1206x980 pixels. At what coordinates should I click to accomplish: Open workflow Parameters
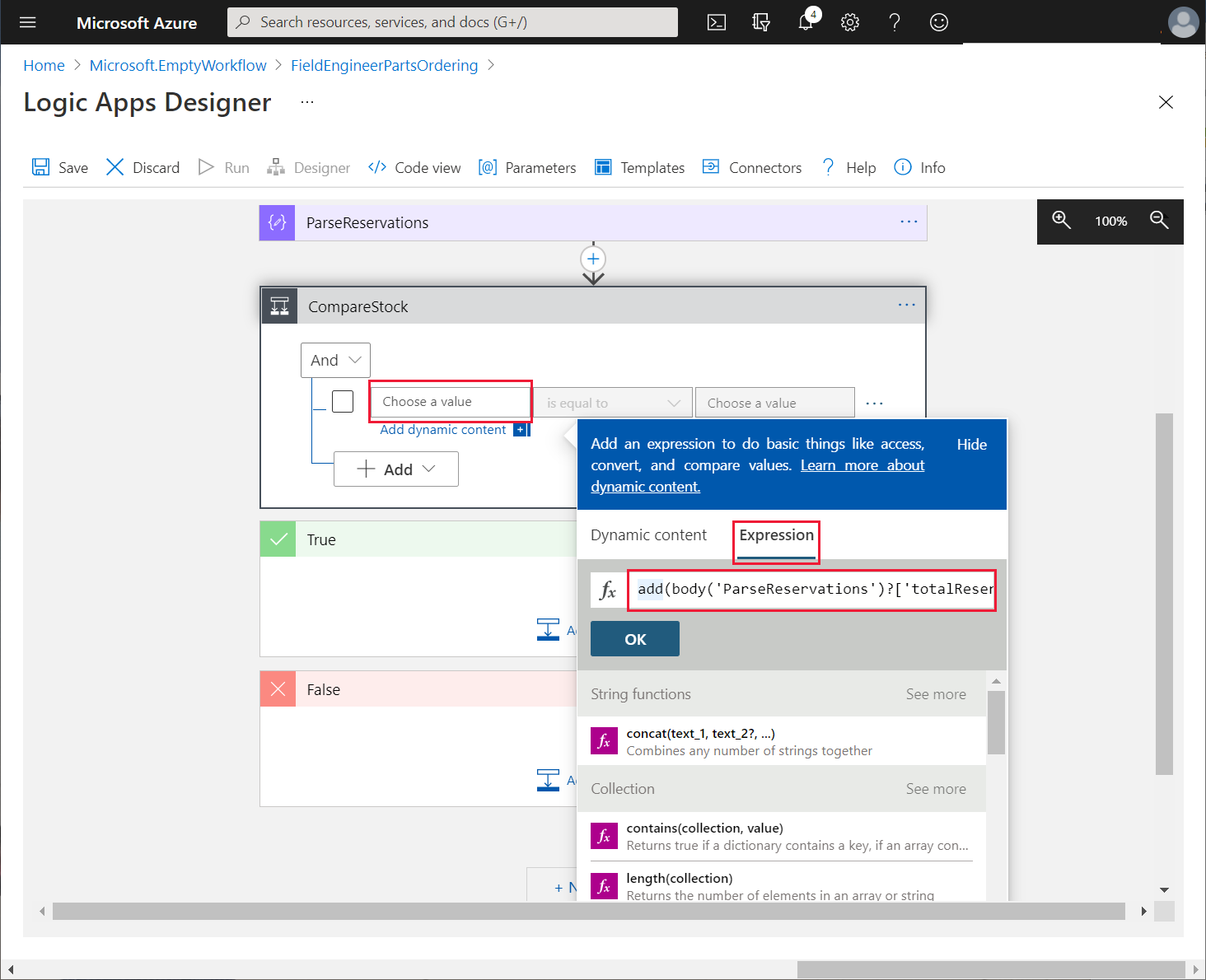tap(527, 167)
